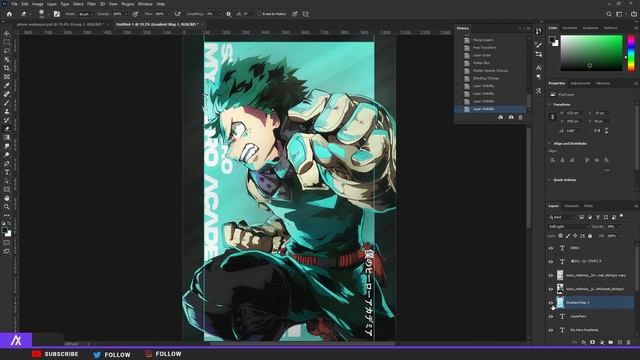
Task: Expand the Quick Actions section
Action: 549,180
